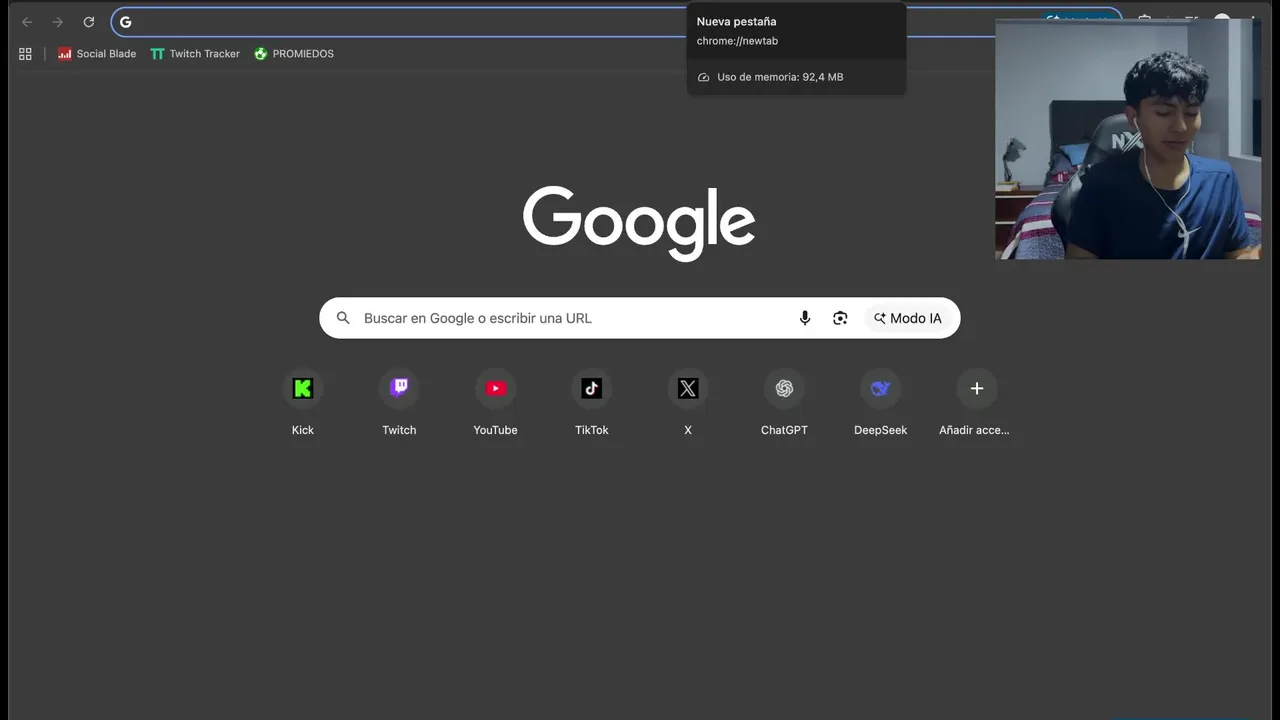Reload the page with the refresh icon

coord(89,22)
